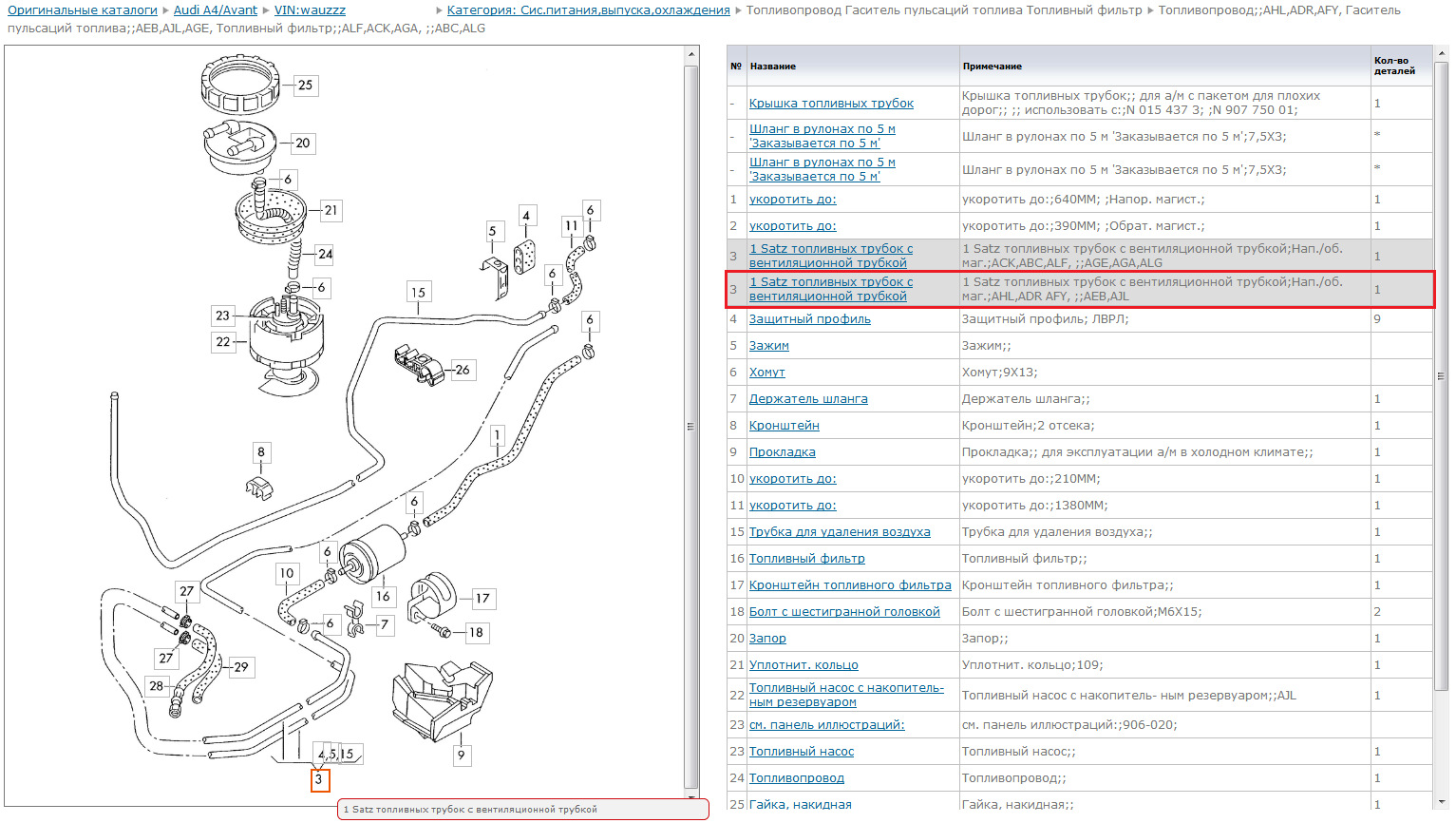Select part callout 22 in the diagram
Screen dimensions: 1456x823
coord(222,341)
